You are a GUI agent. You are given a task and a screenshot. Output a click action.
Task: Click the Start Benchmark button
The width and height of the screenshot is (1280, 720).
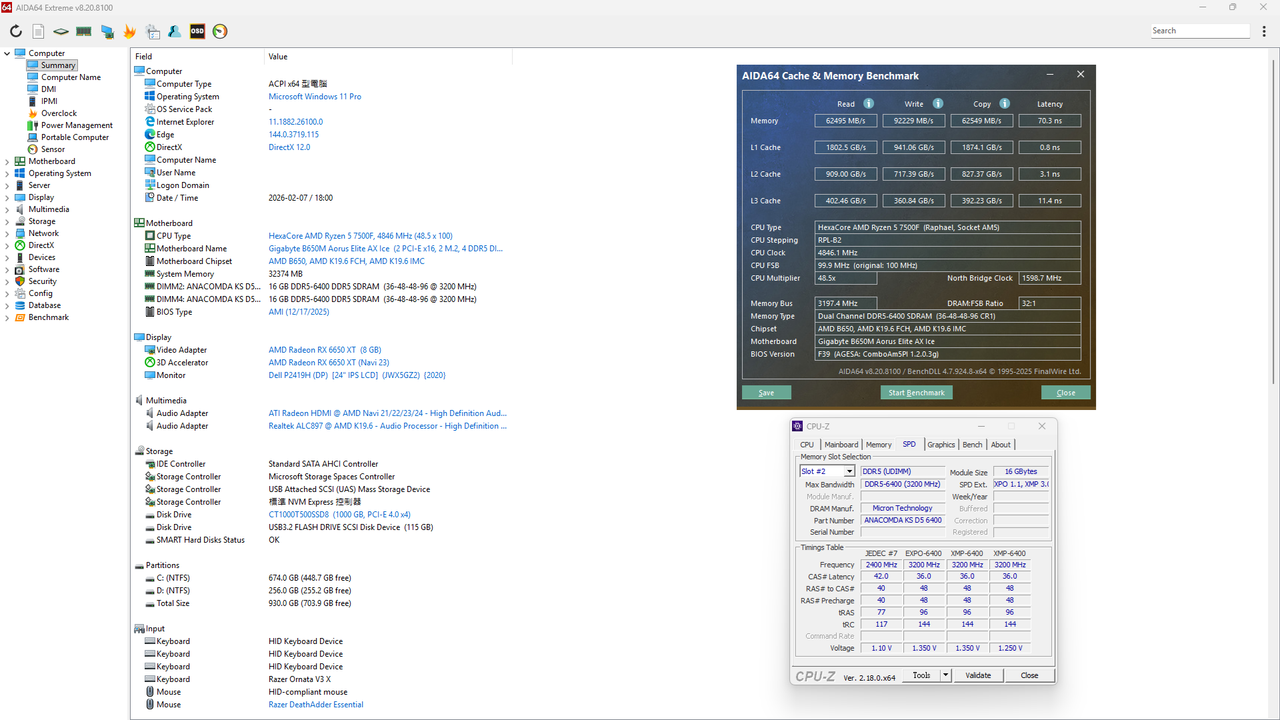coord(917,393)
